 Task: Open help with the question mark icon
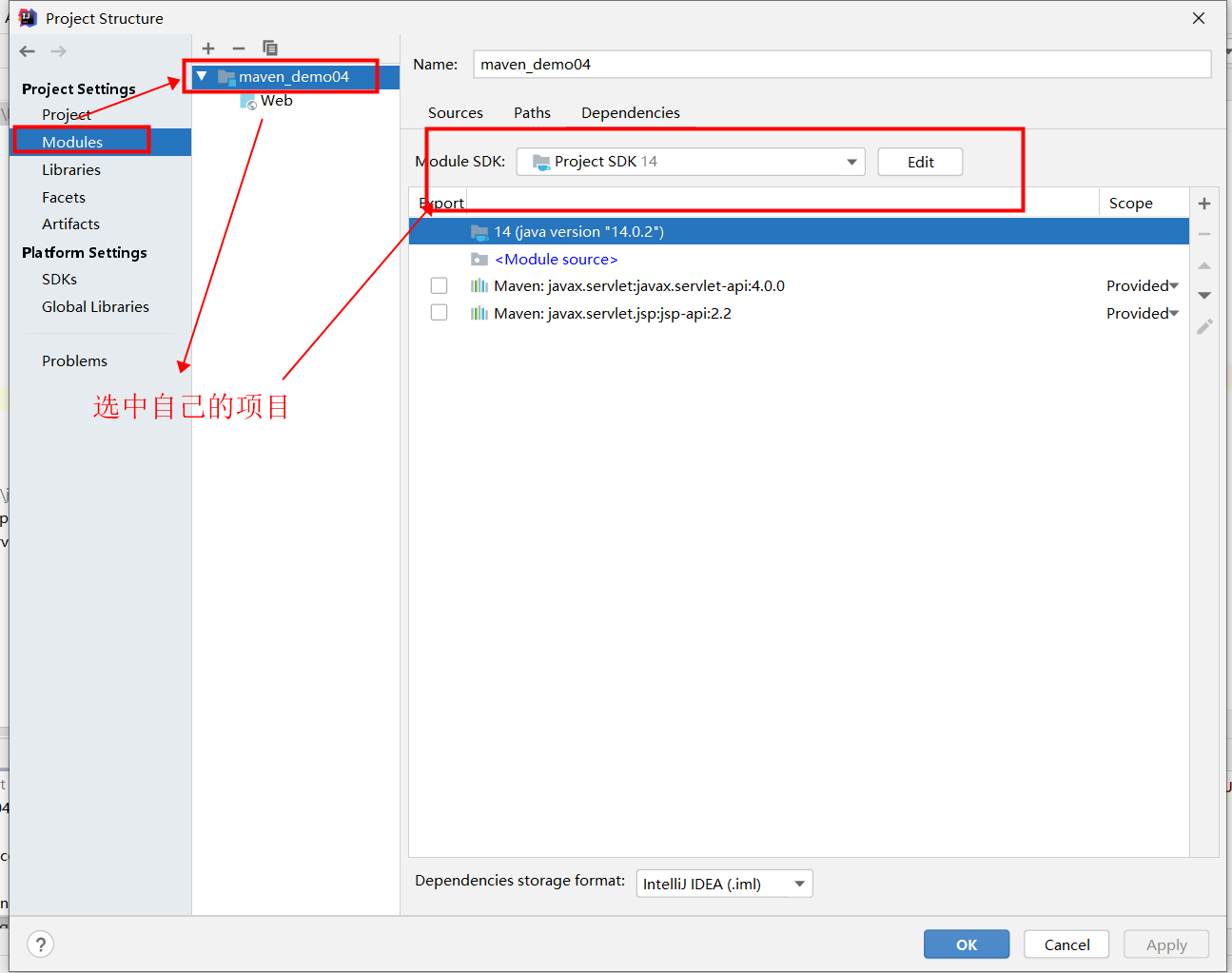(x=41, y=944)
